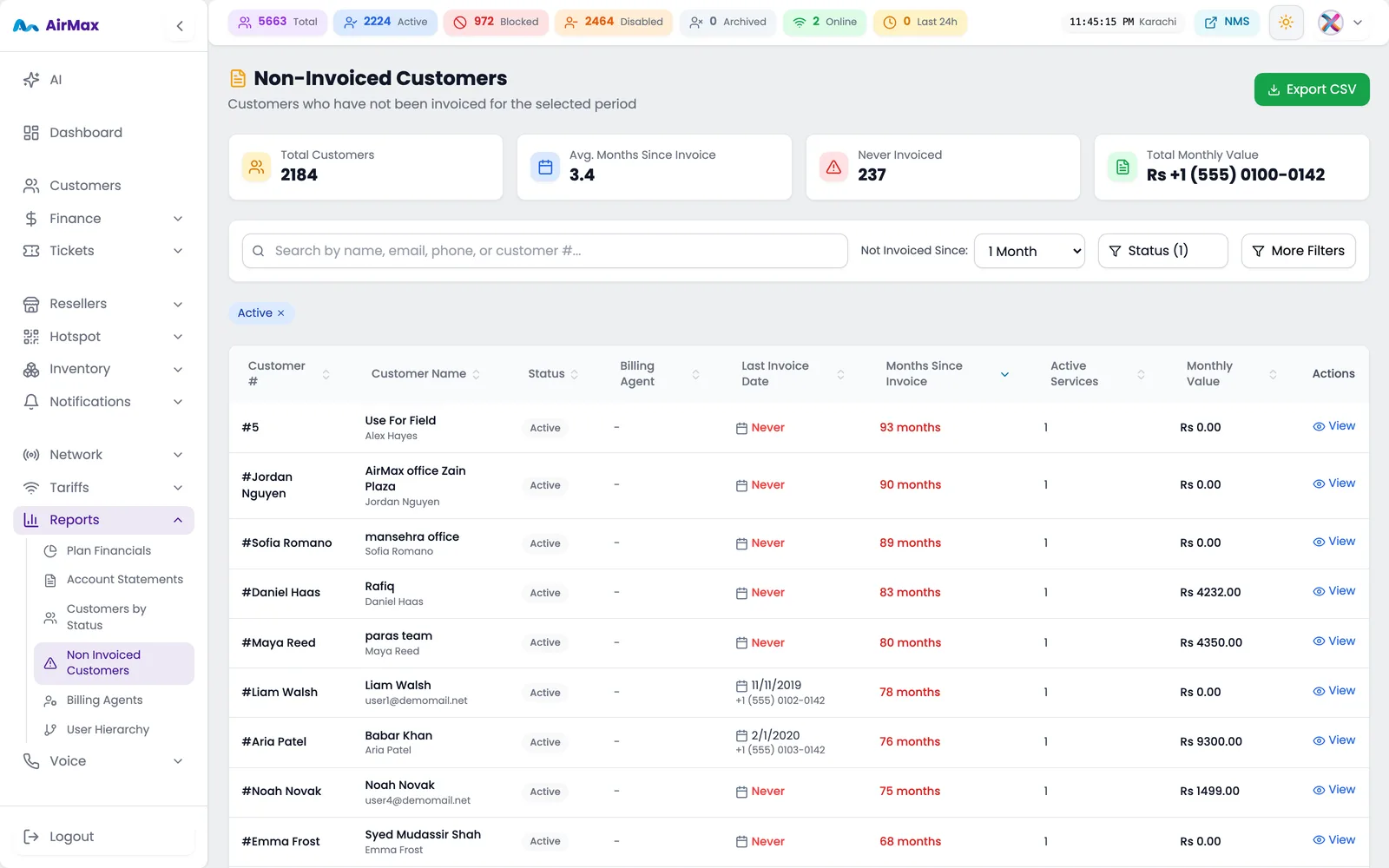Screen dimensions: 1389x868
Task: Click the Voice phone icon
Action: coord(31,761)
